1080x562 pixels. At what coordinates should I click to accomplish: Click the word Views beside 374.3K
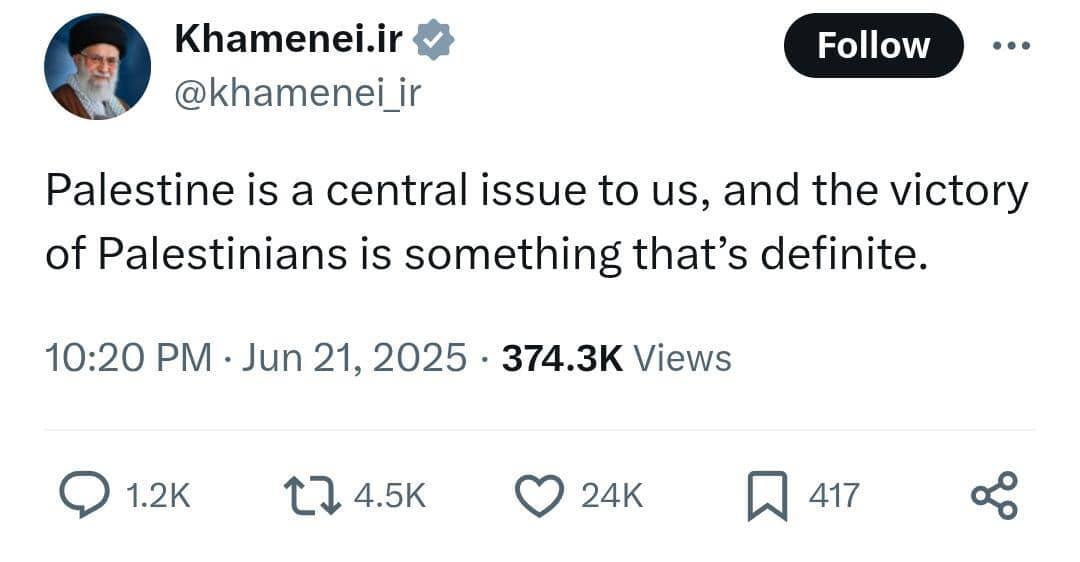tap(683, 358)
